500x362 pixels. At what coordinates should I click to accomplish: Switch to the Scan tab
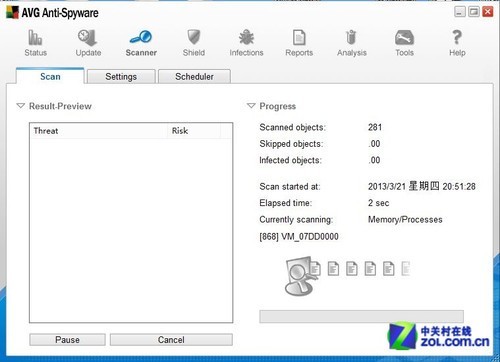(x=50, y=76)
